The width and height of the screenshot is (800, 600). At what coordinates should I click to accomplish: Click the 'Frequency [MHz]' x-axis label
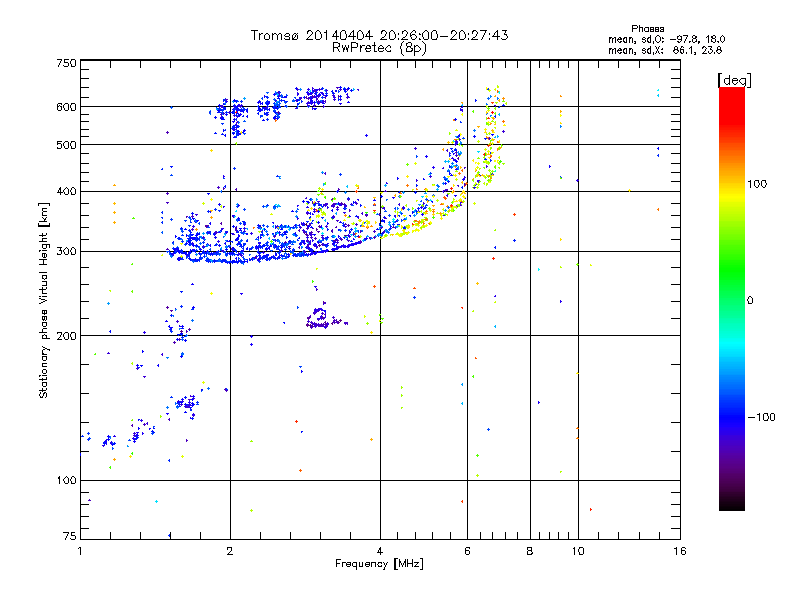(379, 564)
